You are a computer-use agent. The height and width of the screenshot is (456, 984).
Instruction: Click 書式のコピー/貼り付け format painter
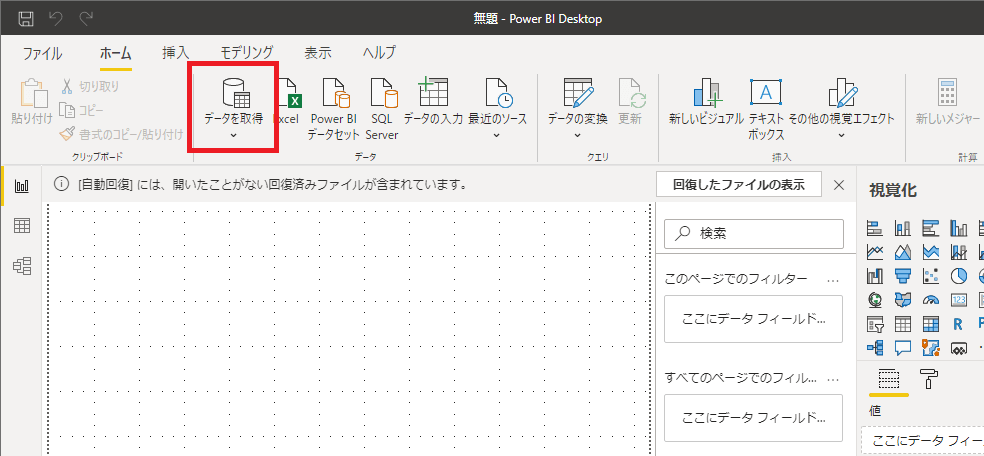pos(122,134)
